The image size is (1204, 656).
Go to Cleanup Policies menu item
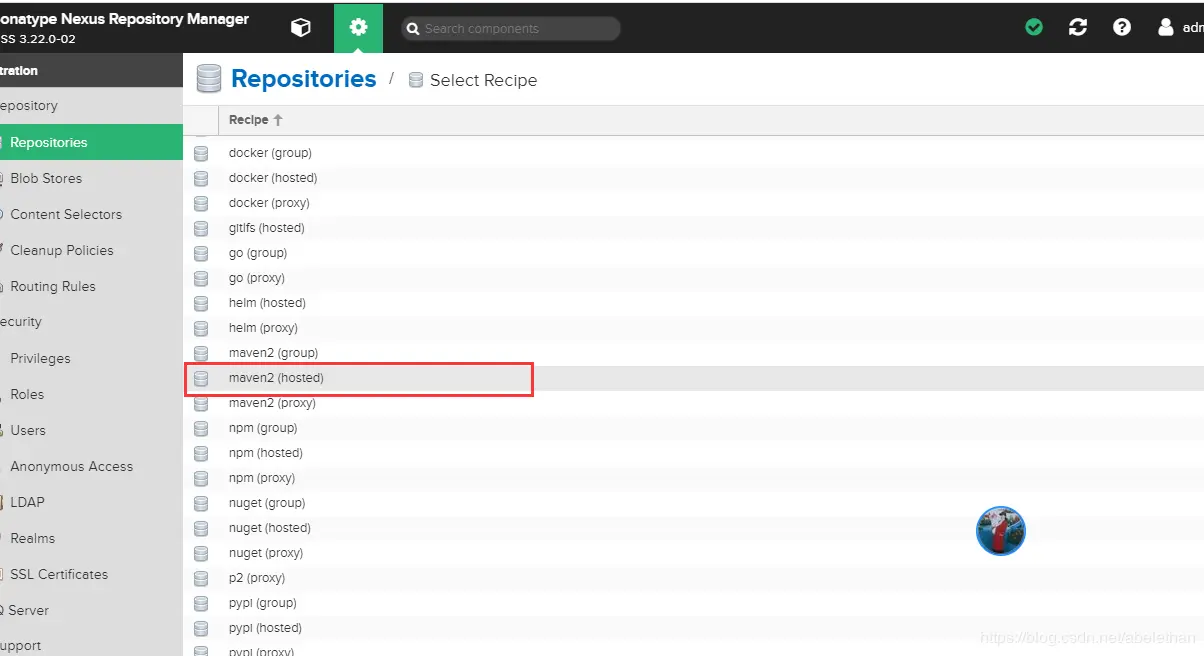tap(62, 250)
